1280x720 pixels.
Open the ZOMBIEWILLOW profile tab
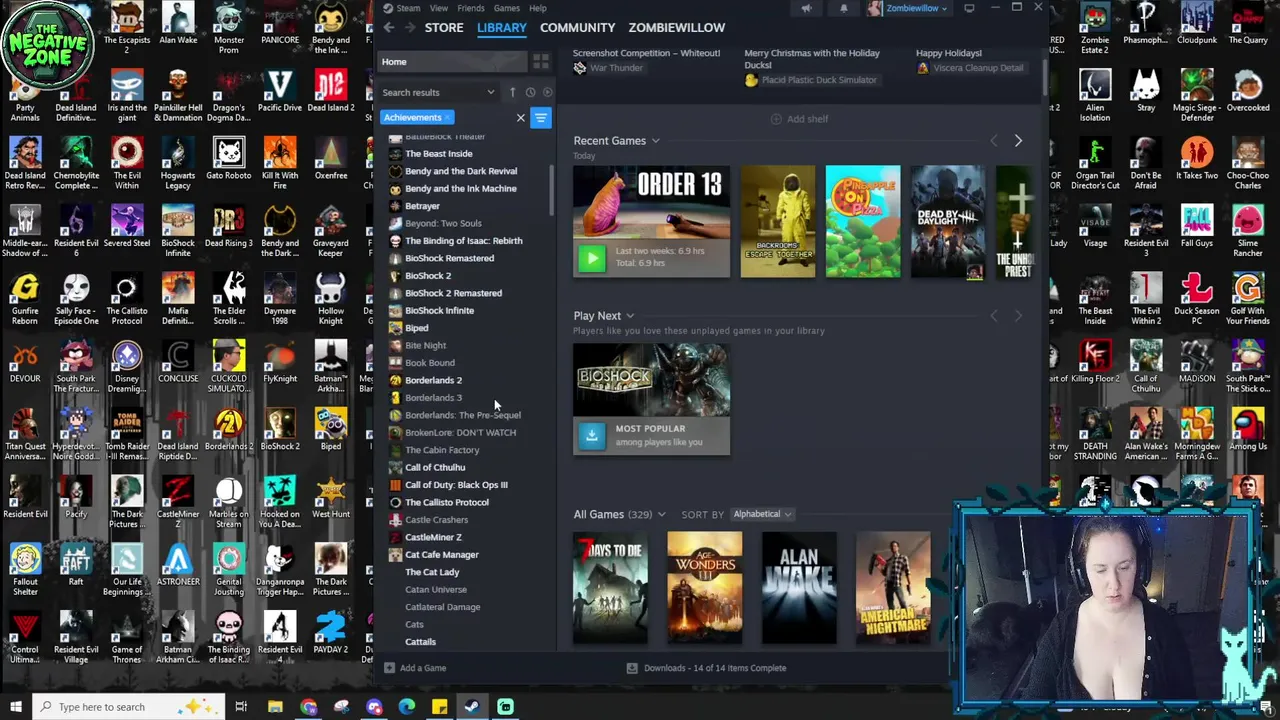point(677,28)
